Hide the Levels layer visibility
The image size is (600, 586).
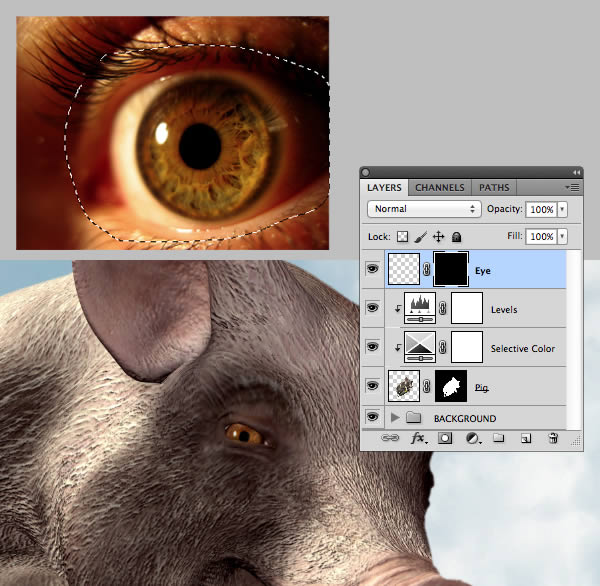(x=372, y=308)
